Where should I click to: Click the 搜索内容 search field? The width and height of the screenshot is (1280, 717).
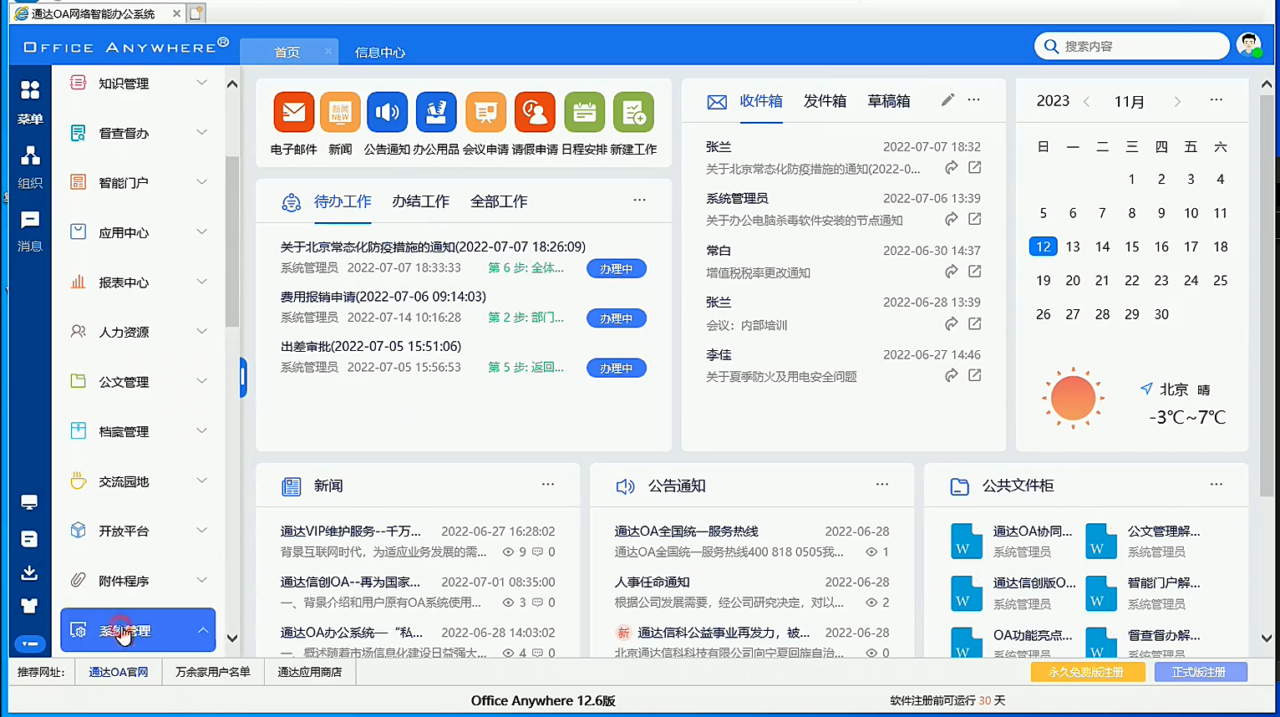1132,46
